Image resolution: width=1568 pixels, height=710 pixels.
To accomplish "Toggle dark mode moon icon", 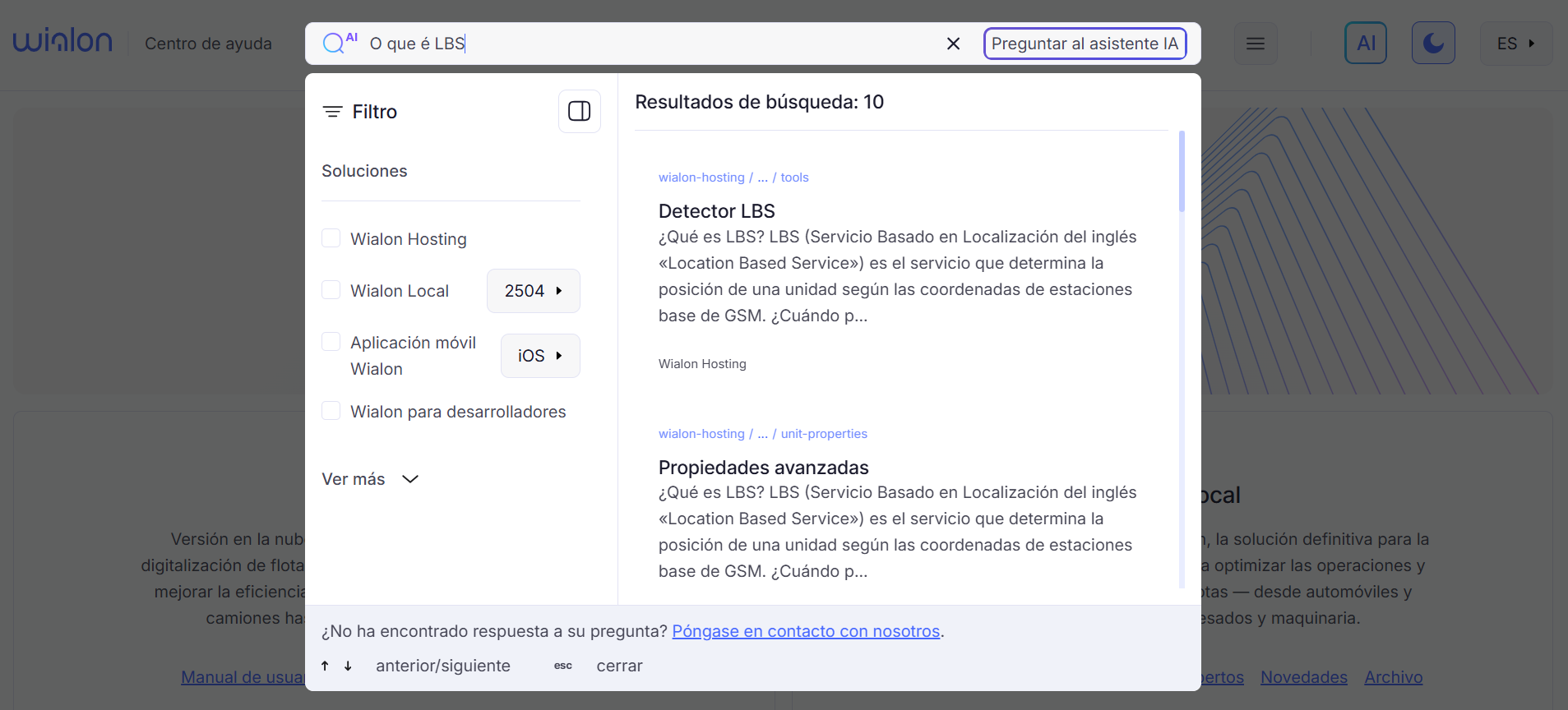I will [x=1433, y=44].
